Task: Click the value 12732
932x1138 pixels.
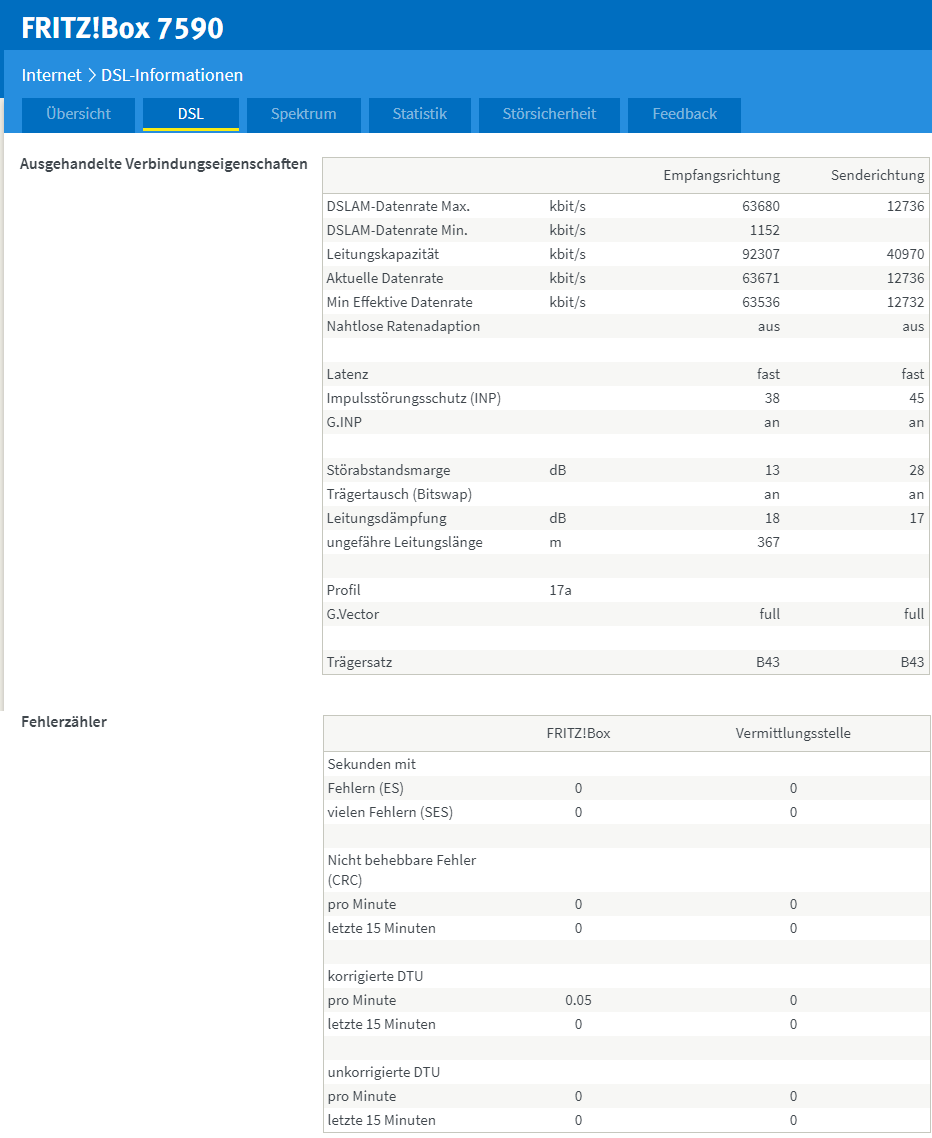Action: (x=905, y=302)
